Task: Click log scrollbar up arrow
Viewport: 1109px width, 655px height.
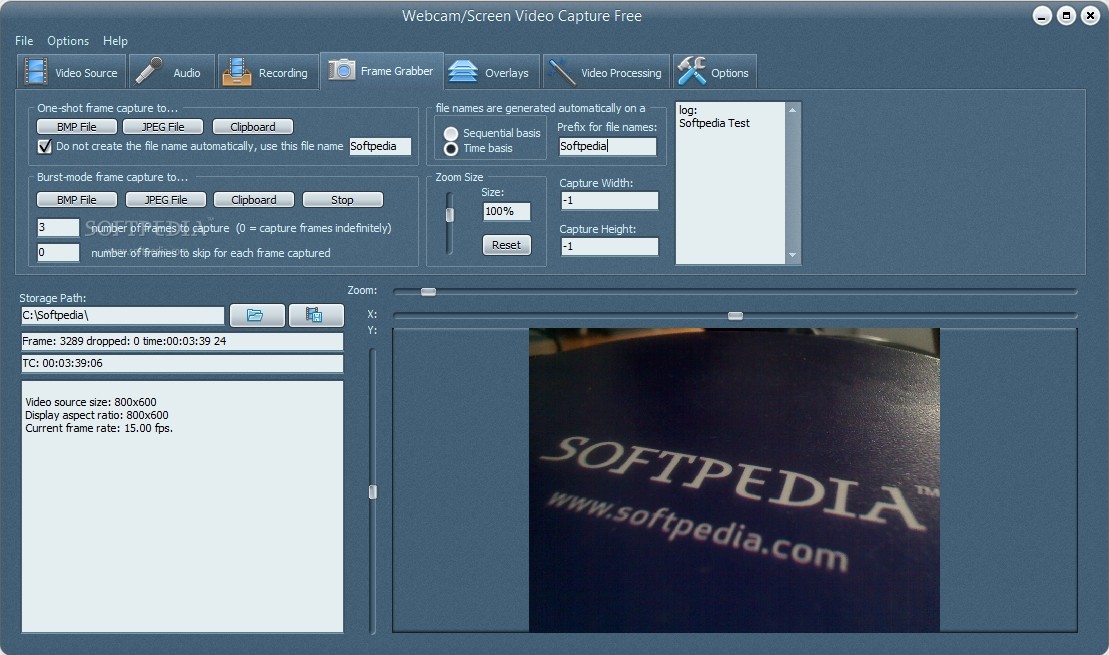Action: click(792, 110)
